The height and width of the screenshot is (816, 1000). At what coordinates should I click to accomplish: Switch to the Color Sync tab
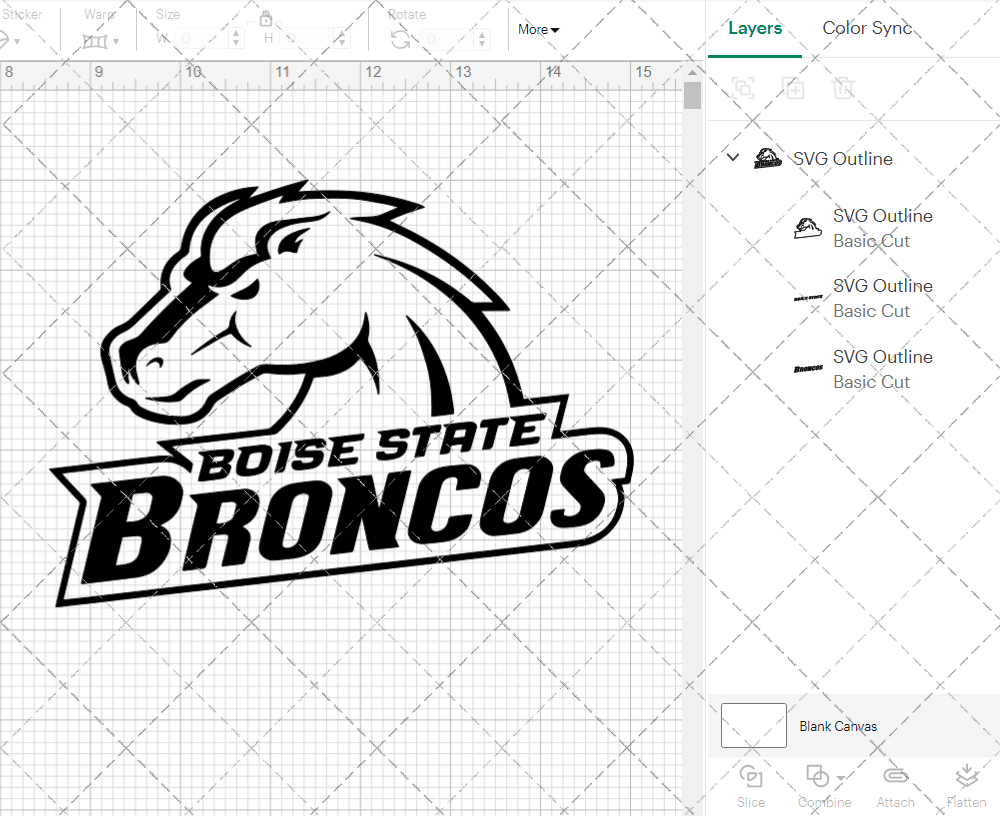[867, 28]
